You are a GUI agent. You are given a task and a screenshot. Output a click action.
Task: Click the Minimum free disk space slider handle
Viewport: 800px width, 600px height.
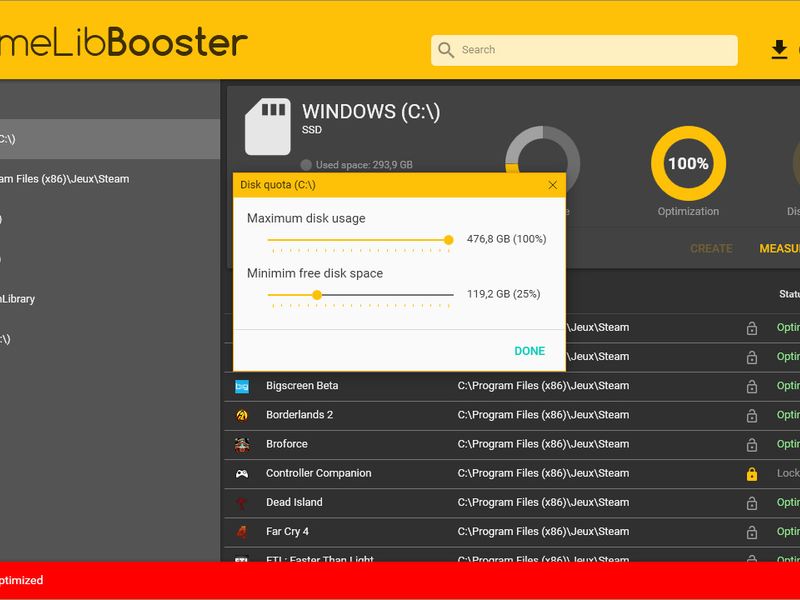click(x=317, y=295)
